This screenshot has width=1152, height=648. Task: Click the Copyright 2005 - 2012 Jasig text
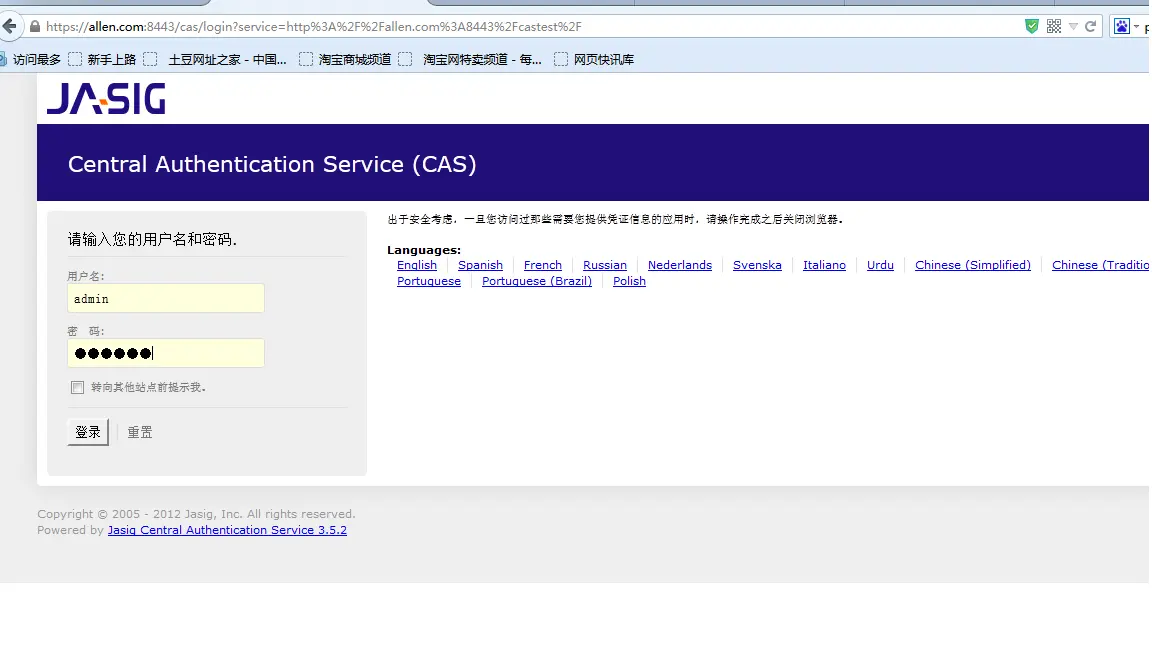pyautogui.click(x=196, y=514)
